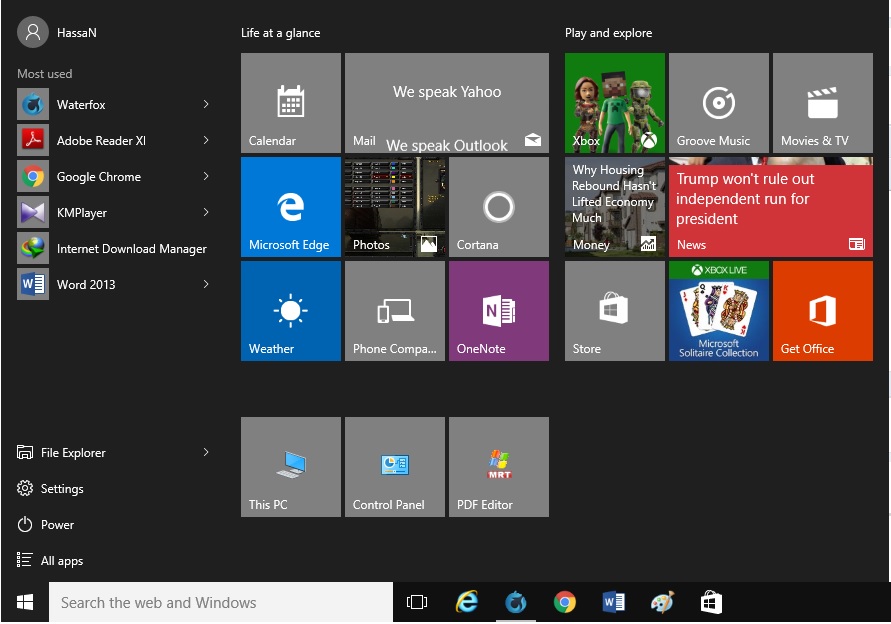This screenshot has height=624, width=891.
Task: Click the Power option
Action: click(x=57, y=525)
